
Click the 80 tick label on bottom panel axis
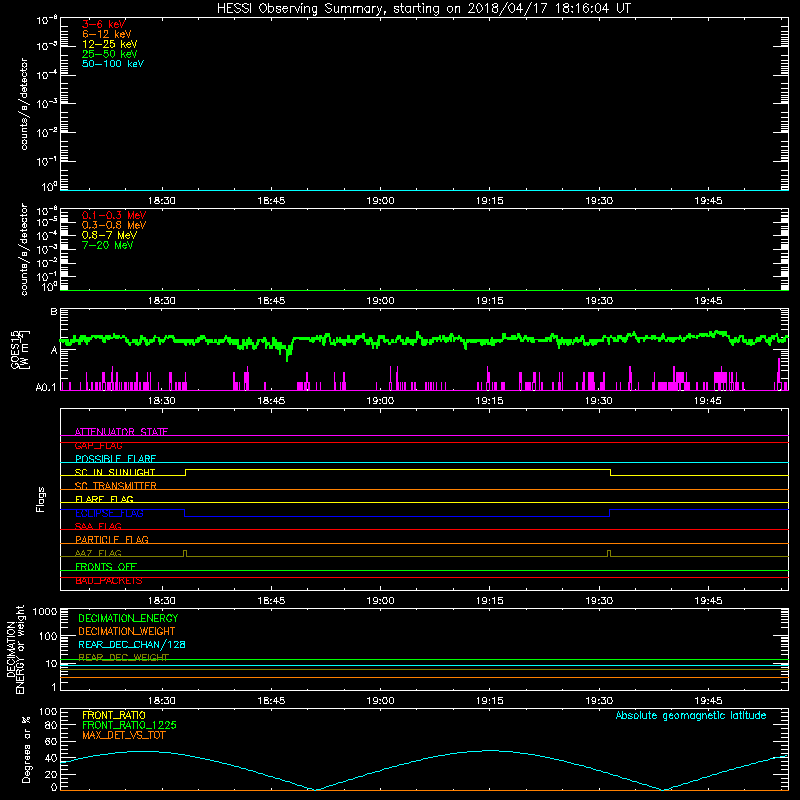pyautogui.click(x=51, y=726)
